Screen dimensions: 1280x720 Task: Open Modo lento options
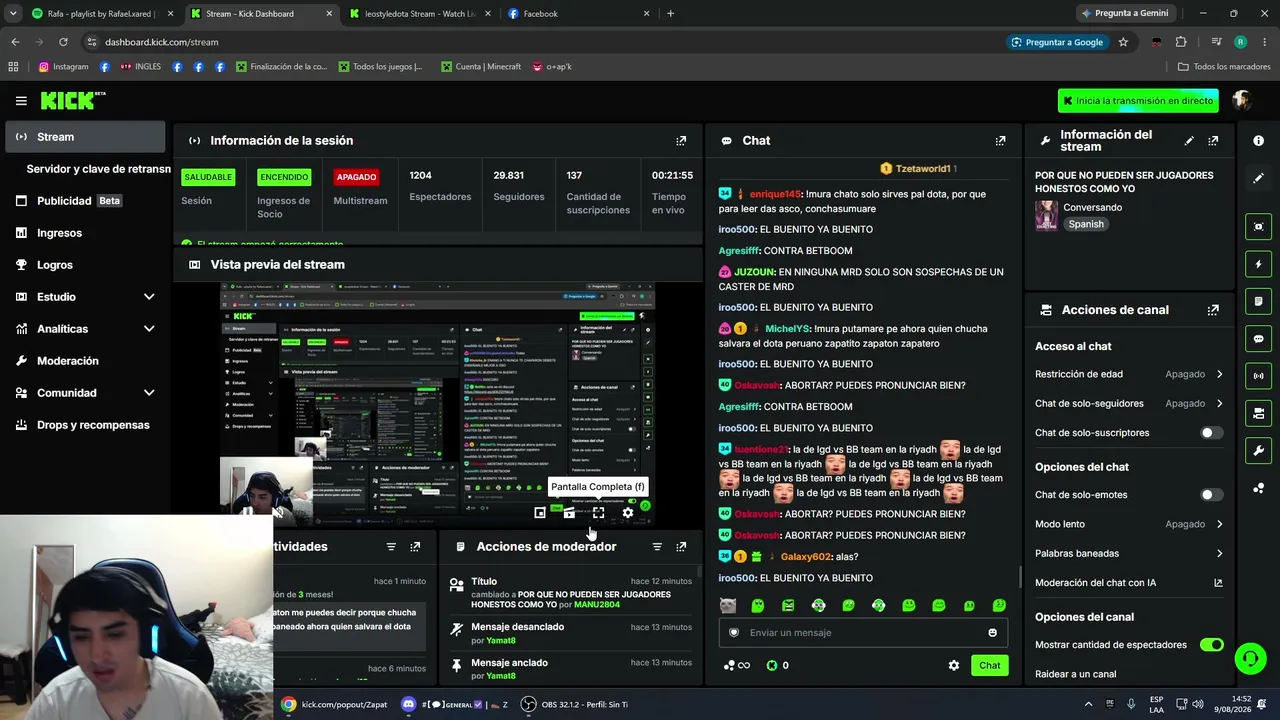coord(1129,524)
